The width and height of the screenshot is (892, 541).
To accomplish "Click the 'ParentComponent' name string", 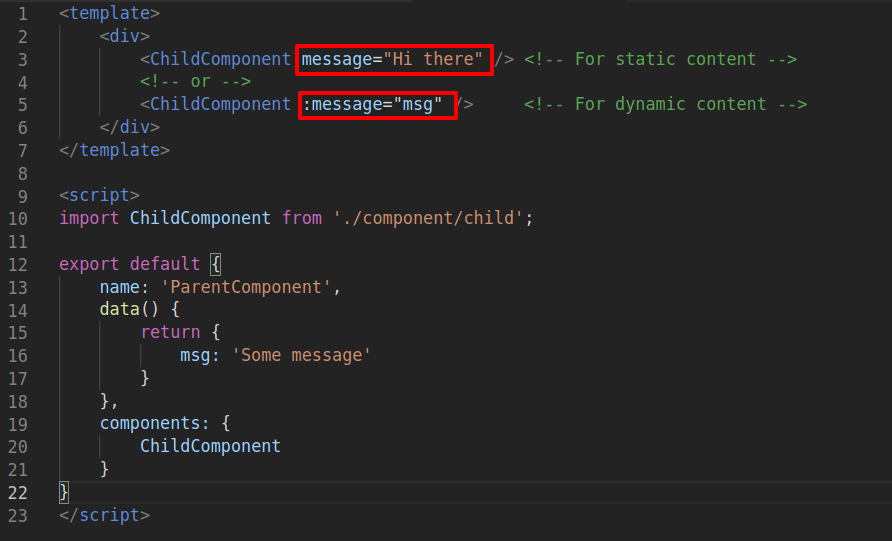I will click(246, 287).
